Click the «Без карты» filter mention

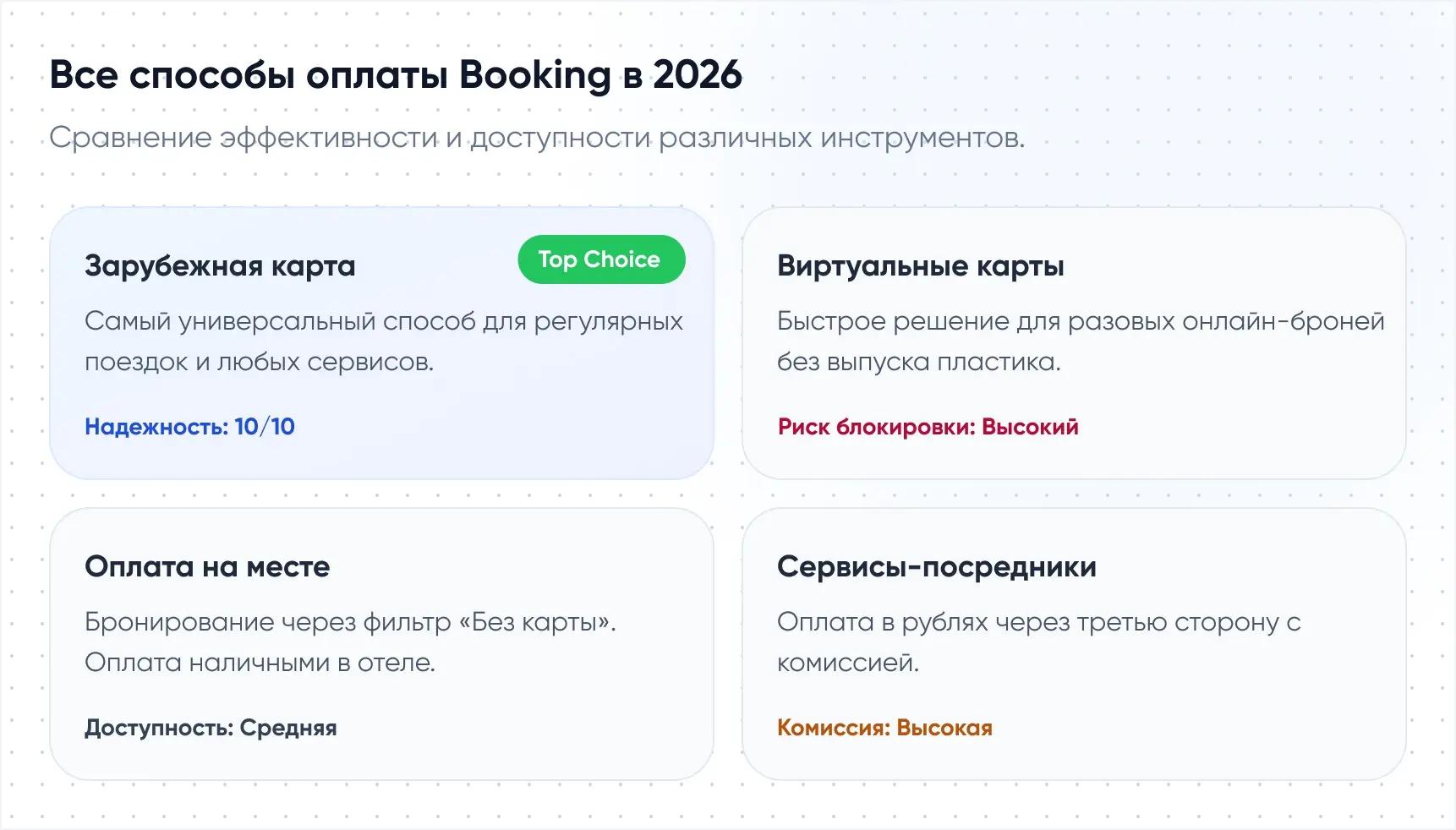pos(536,623)
